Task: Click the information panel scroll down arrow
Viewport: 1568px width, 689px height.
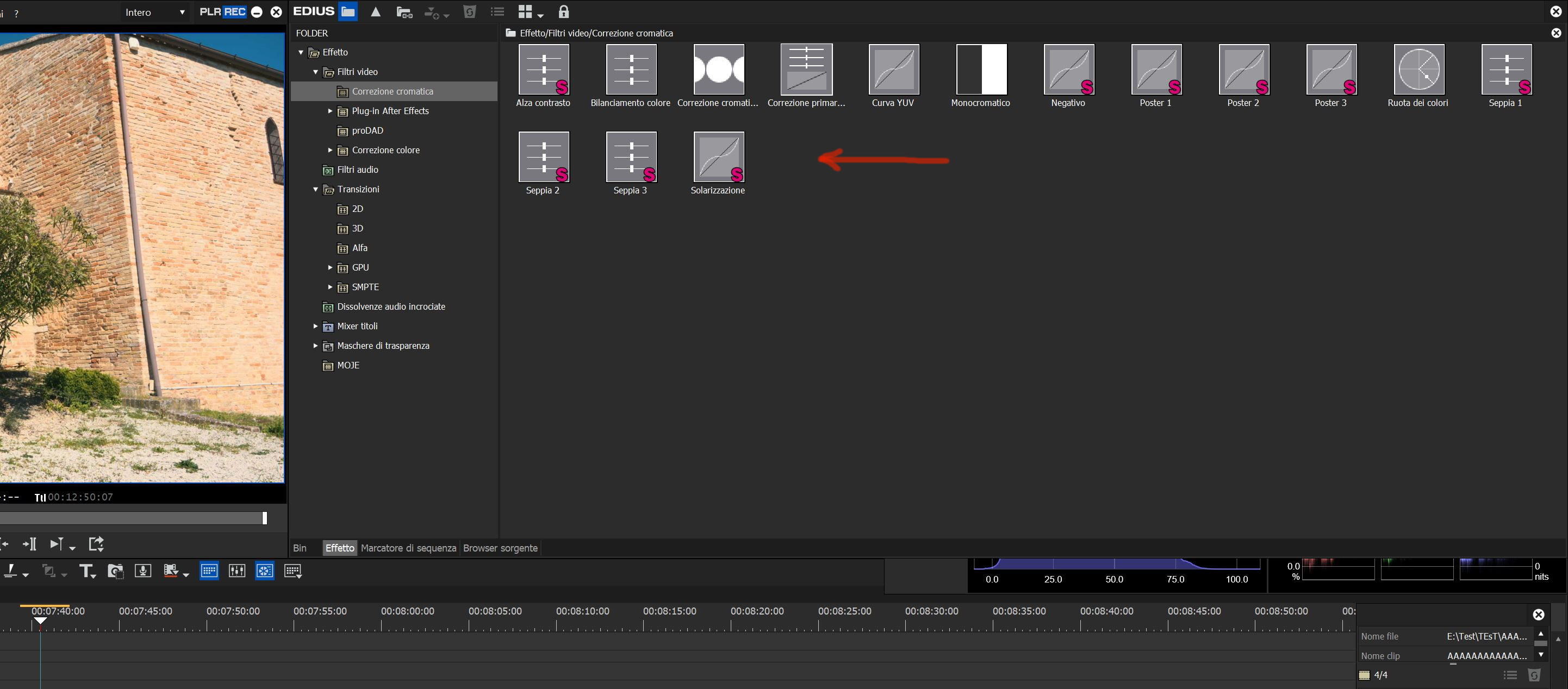Action: point(1541,655)
